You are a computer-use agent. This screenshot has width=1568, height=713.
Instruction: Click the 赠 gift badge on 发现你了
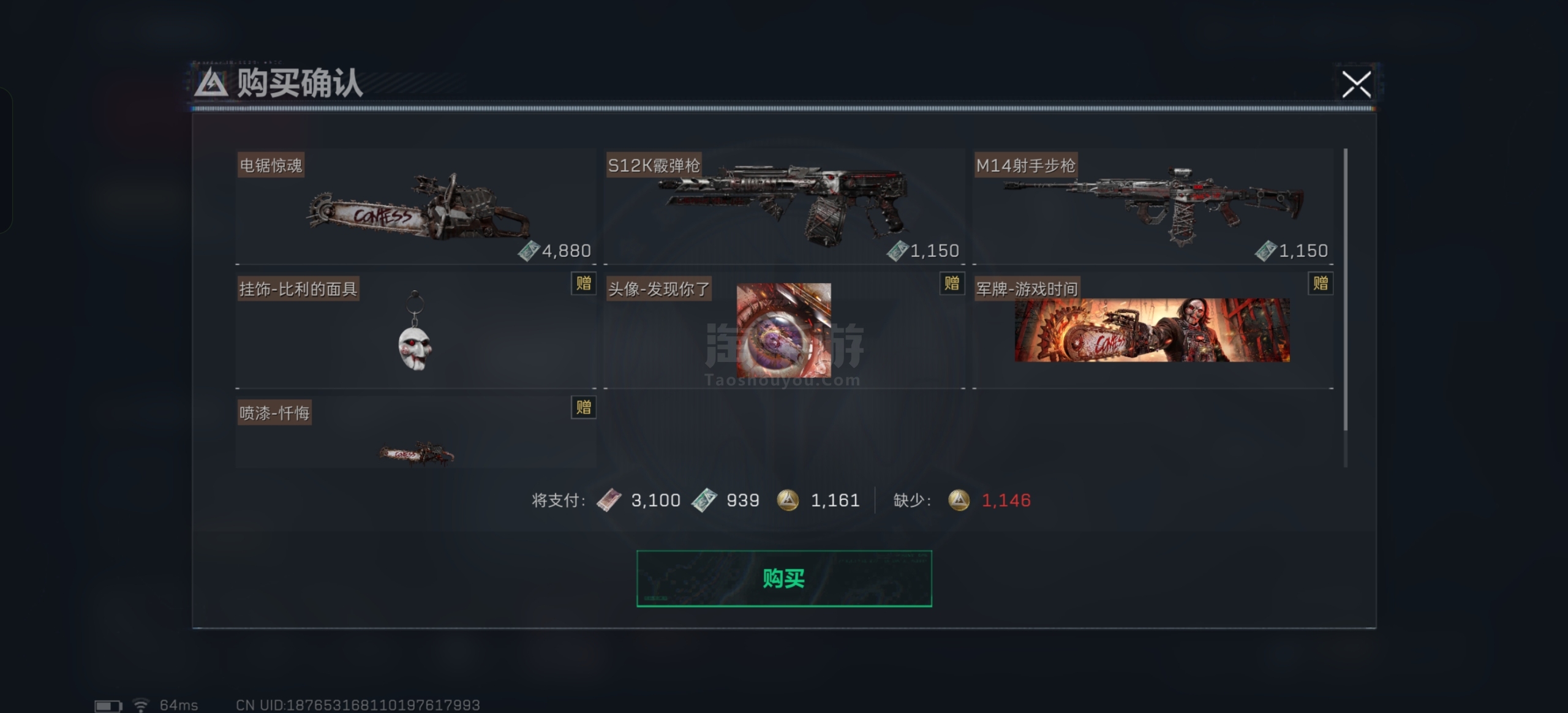[952, 284]
